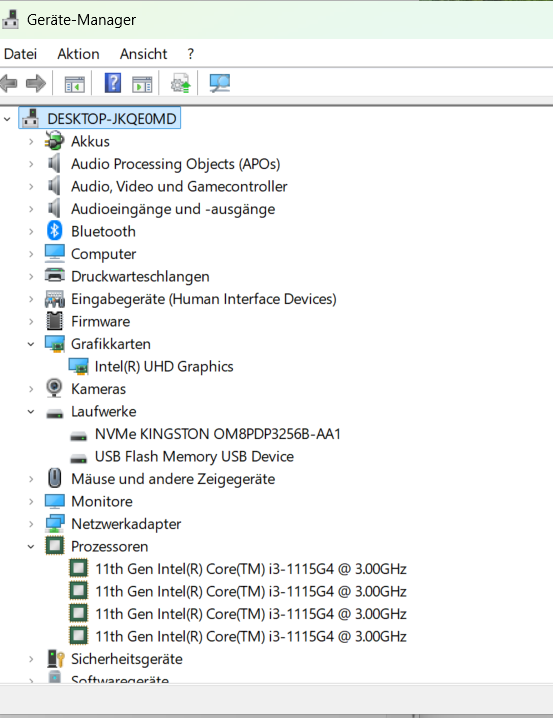The width and height of the screenshot is (553, 718).
Task: Click the Druckwarteschlangen printer icon
Action: (55, 276)
